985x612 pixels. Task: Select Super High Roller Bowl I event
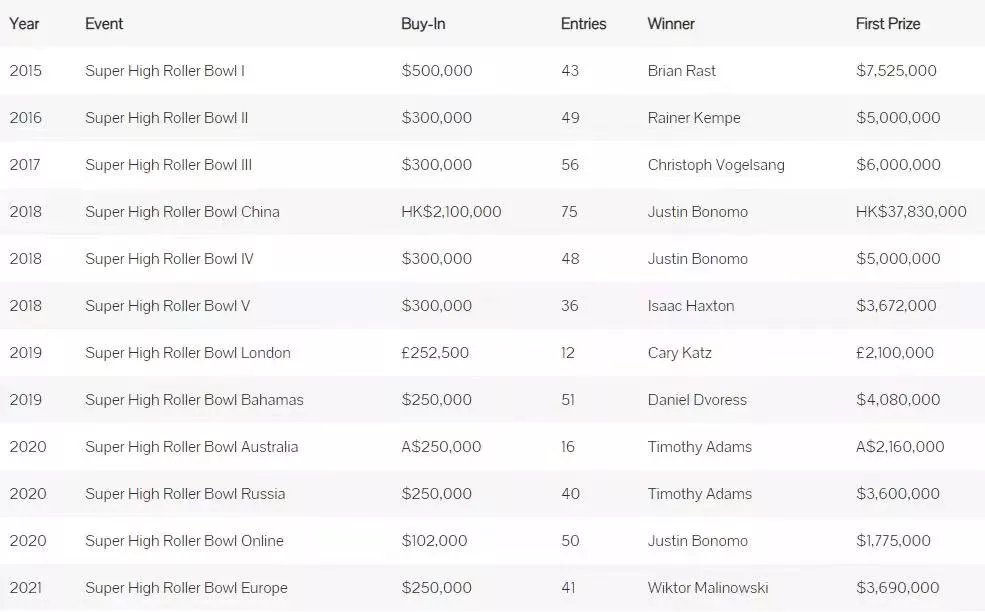165,71
